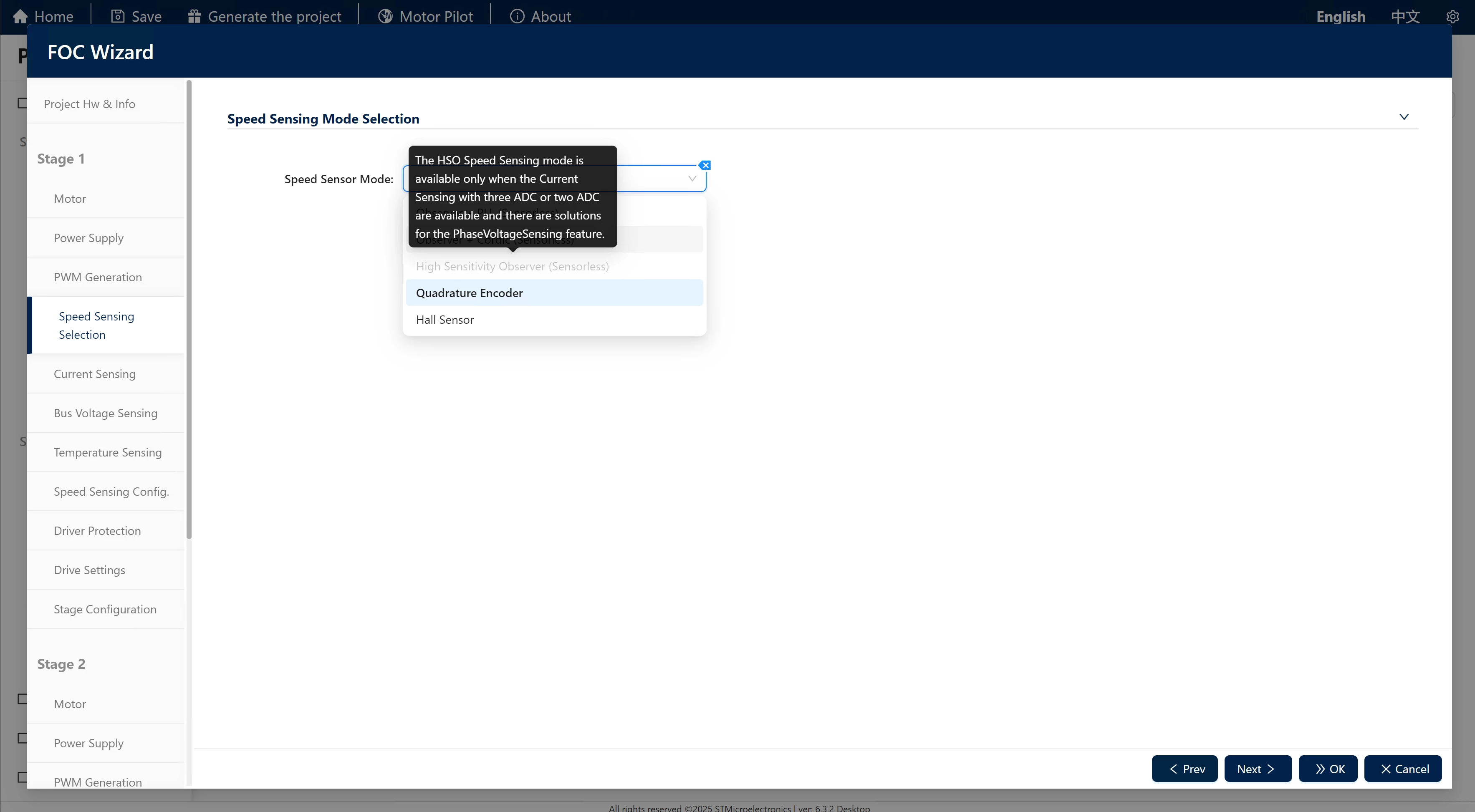1475x812 pixels.
Task: Click the Speed Sensing Mode Selection title
Action: [323, 119]
